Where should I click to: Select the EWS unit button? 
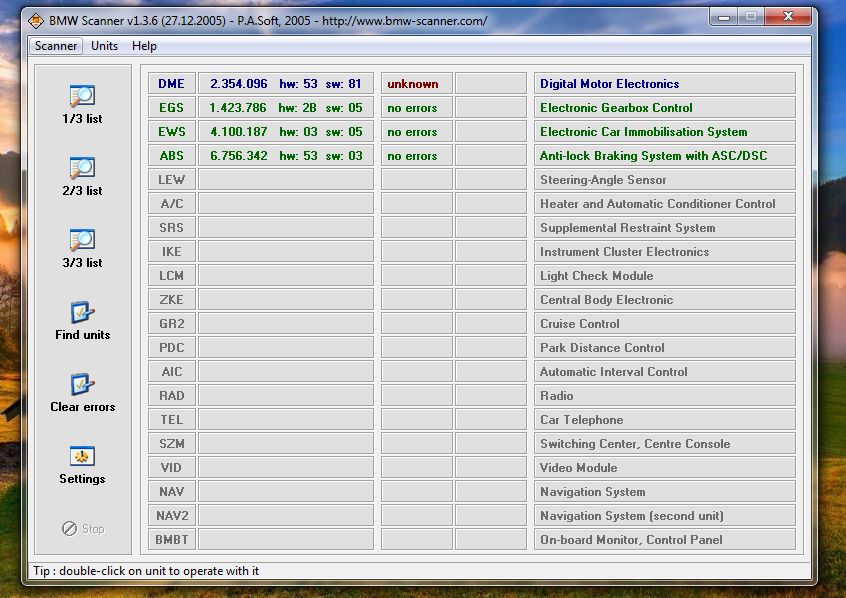click(x=172, y=132)
